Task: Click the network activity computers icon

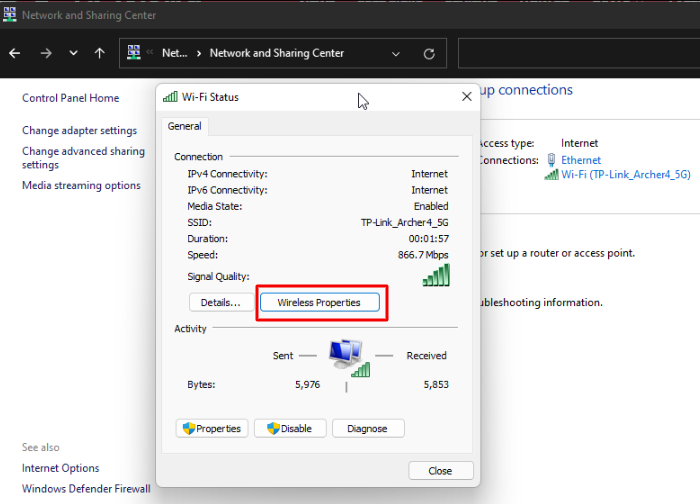Action: tap(349, 358)
